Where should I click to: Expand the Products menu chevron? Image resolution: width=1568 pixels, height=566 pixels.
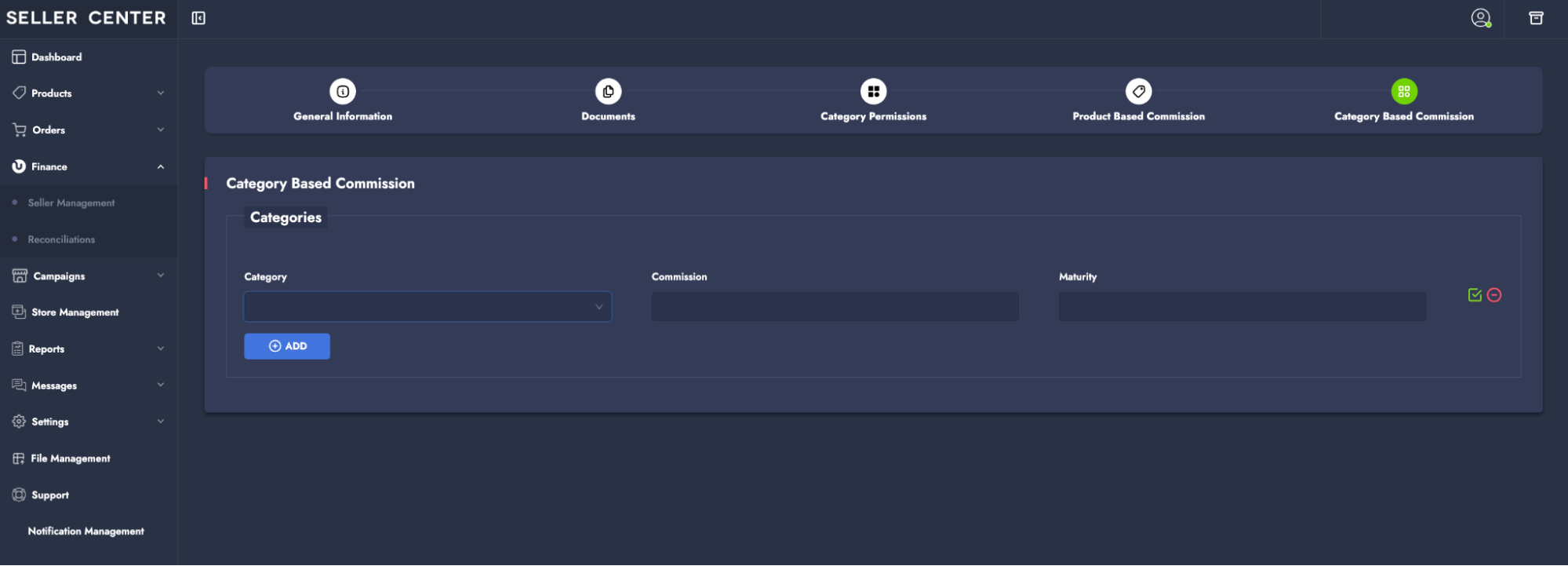(x=160, y=93)
